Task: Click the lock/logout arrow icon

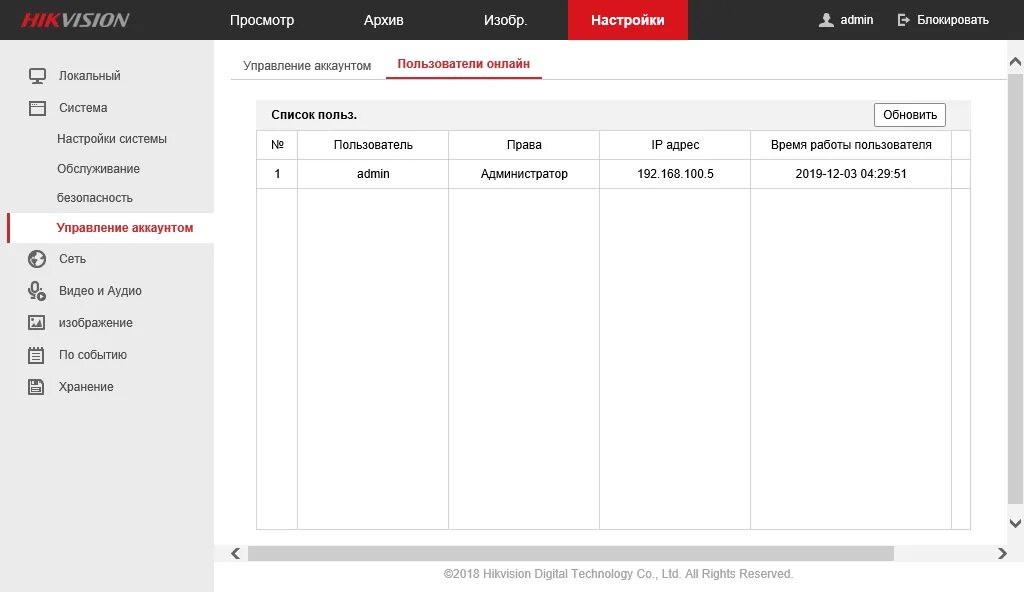Action: (x=903, y=20)
